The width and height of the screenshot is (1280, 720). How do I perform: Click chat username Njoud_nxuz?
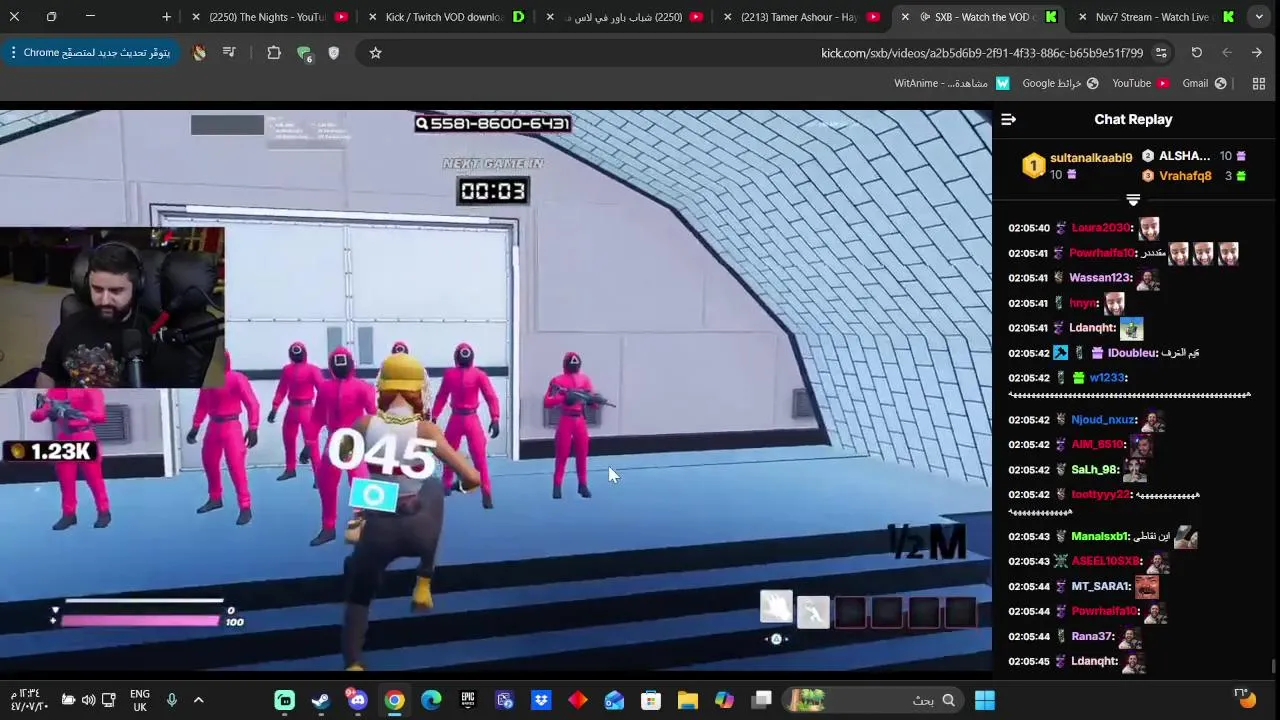1103,420
